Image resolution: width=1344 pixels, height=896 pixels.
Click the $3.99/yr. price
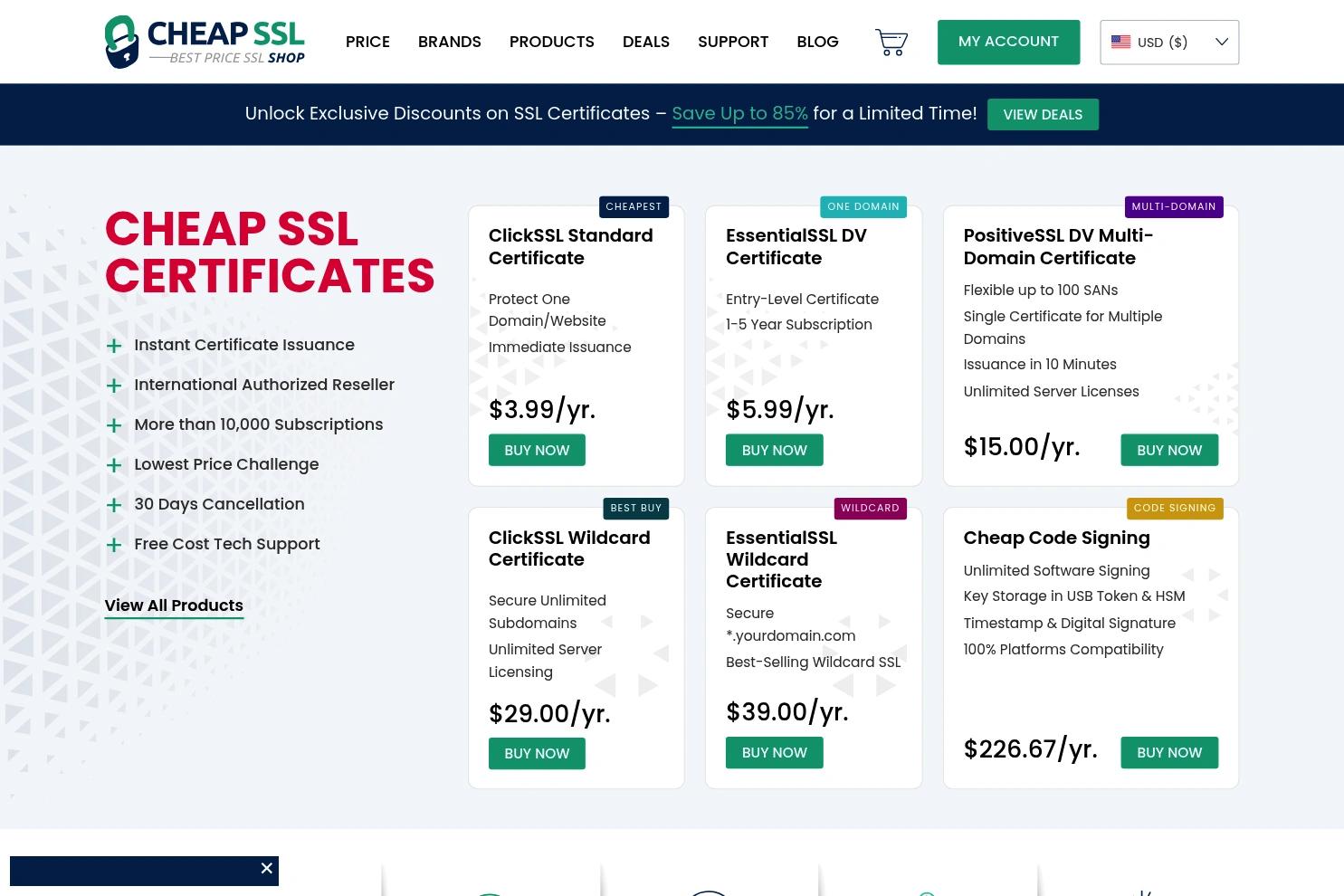point(542,410)
